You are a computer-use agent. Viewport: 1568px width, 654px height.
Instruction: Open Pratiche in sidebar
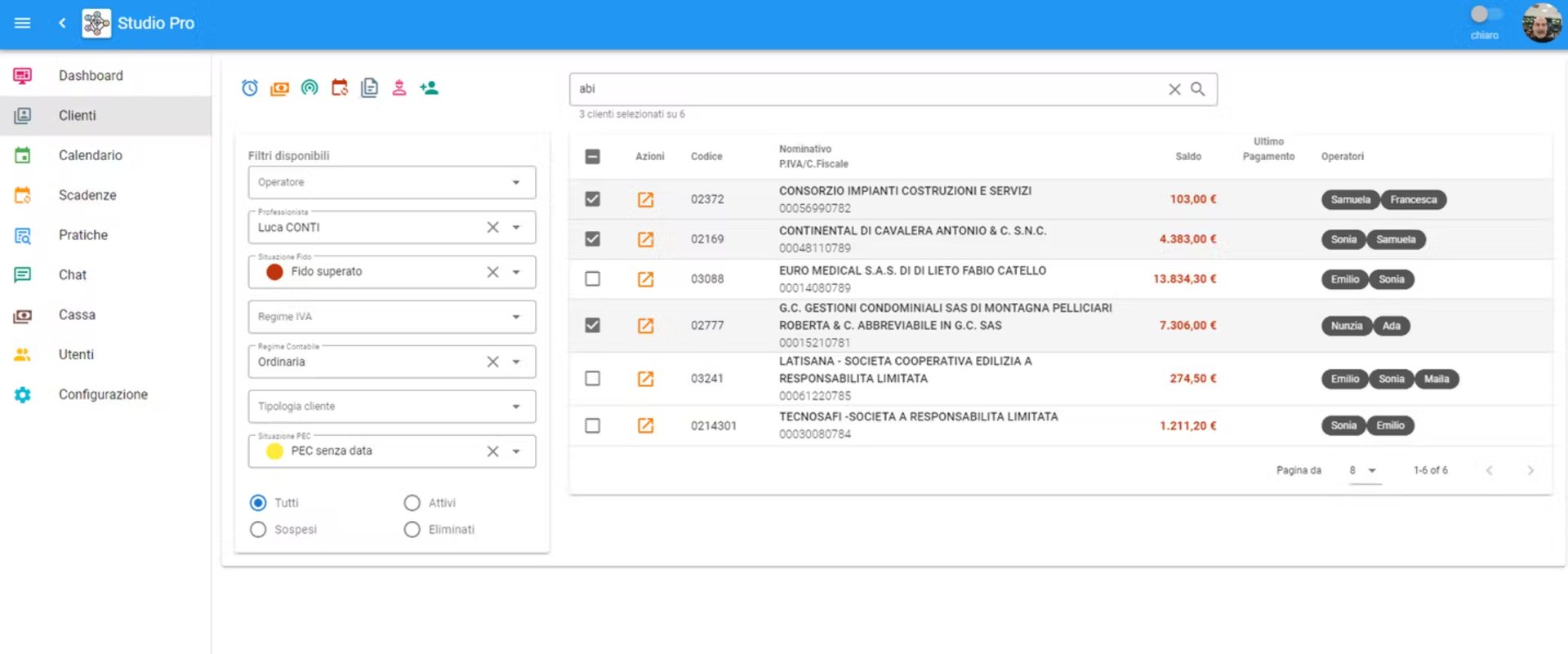click(x=105, y=235)
